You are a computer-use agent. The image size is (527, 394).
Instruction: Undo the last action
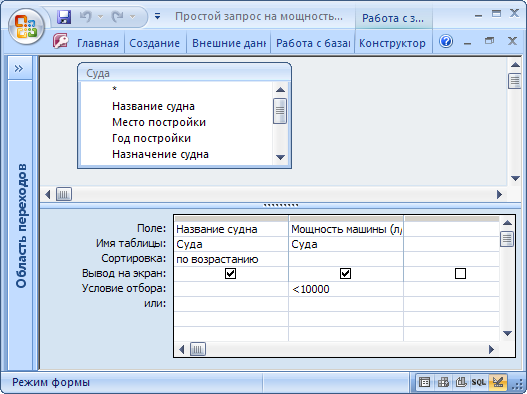(86, 16)
